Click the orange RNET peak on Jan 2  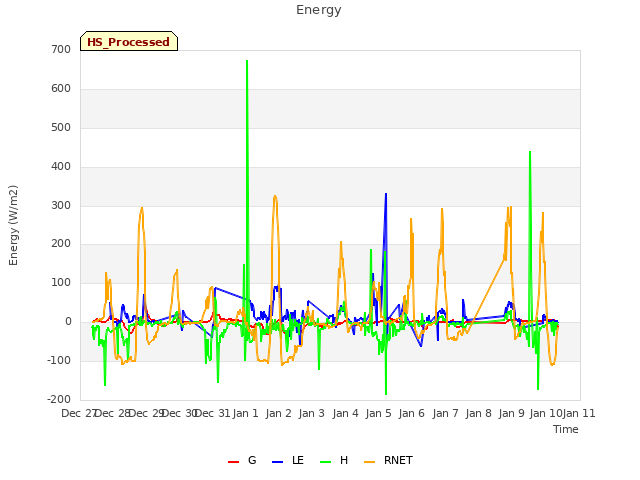coord(275,196)
